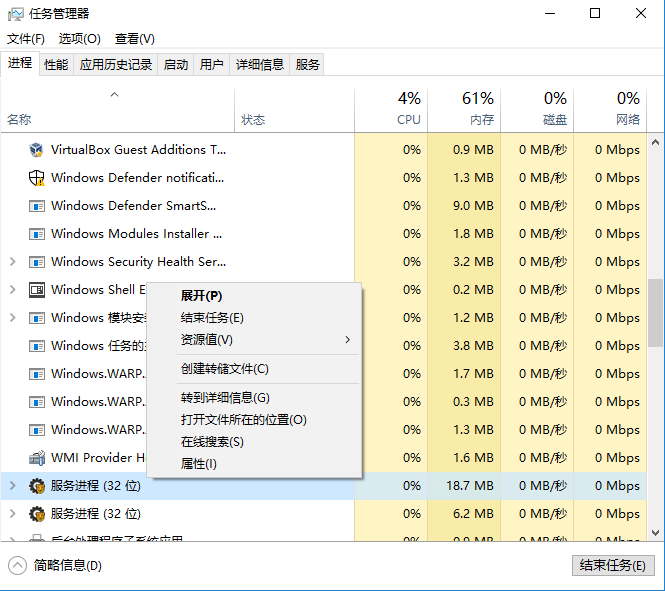The image size is (665, 591).
Task: Switch to the 启动 tab
Action: (176, 64)
